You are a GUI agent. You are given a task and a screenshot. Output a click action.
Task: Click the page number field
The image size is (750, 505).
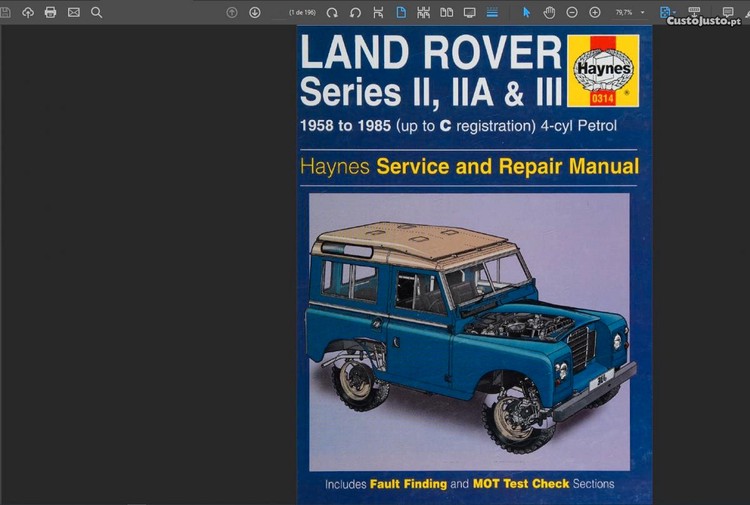(301, 12)
